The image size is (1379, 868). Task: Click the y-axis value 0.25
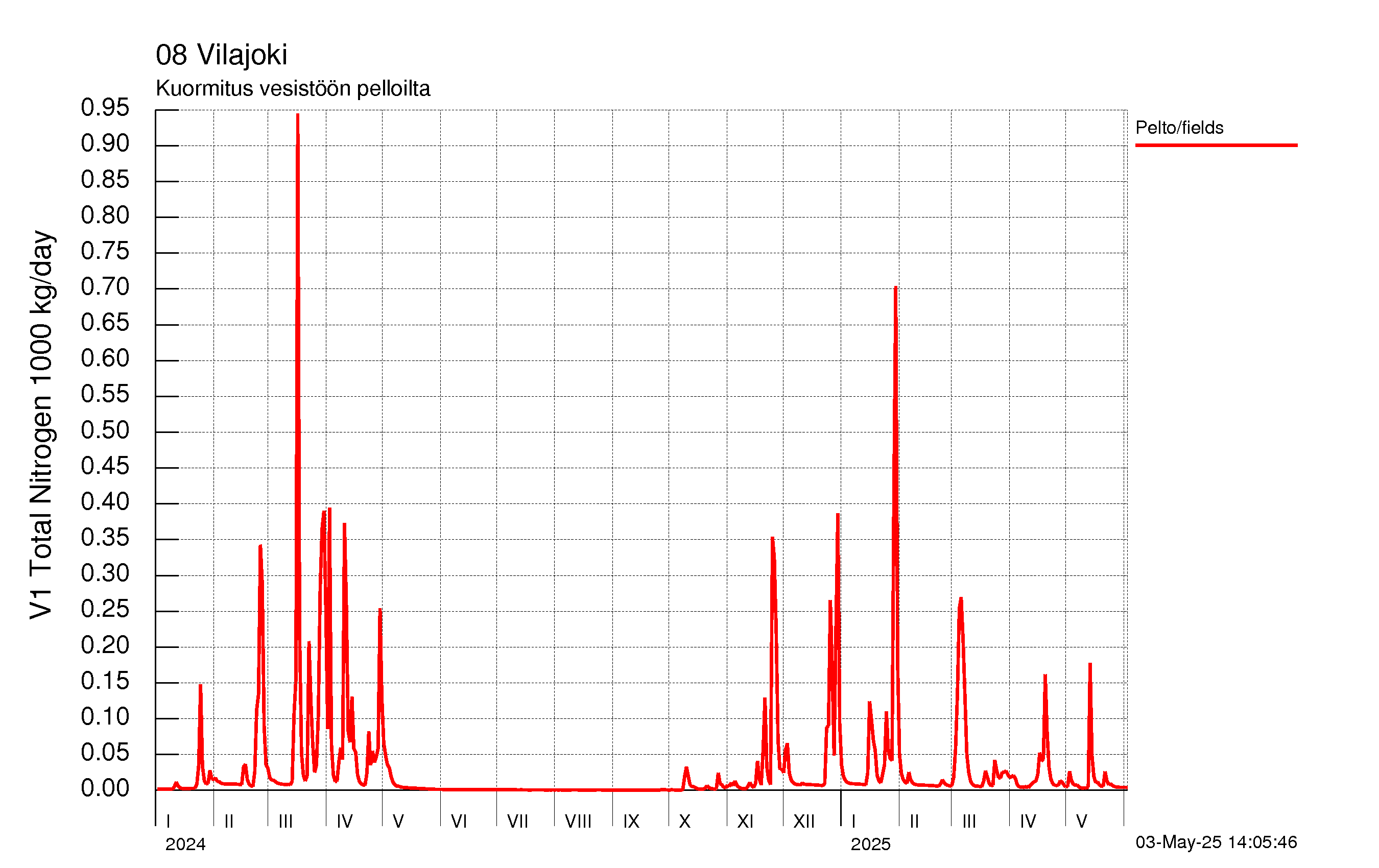click(105, 609)
